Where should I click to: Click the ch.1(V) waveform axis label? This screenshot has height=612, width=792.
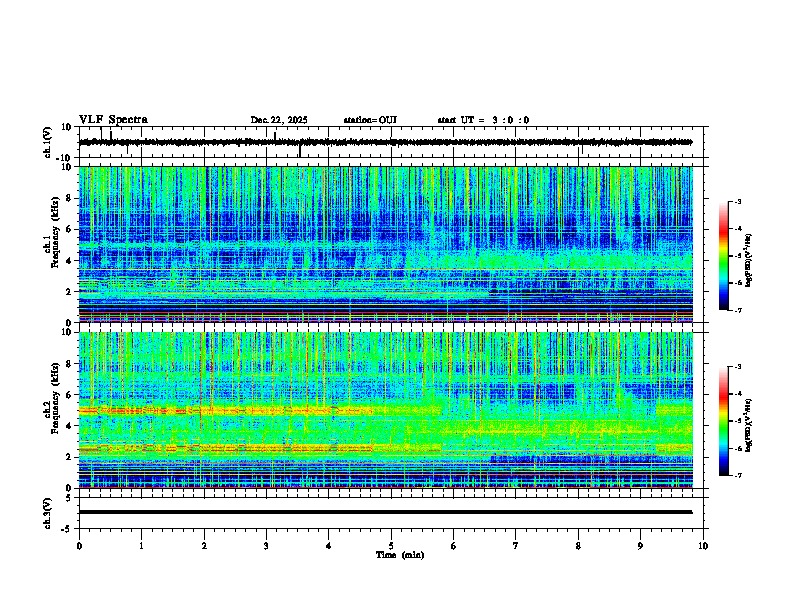coord(48,142)
